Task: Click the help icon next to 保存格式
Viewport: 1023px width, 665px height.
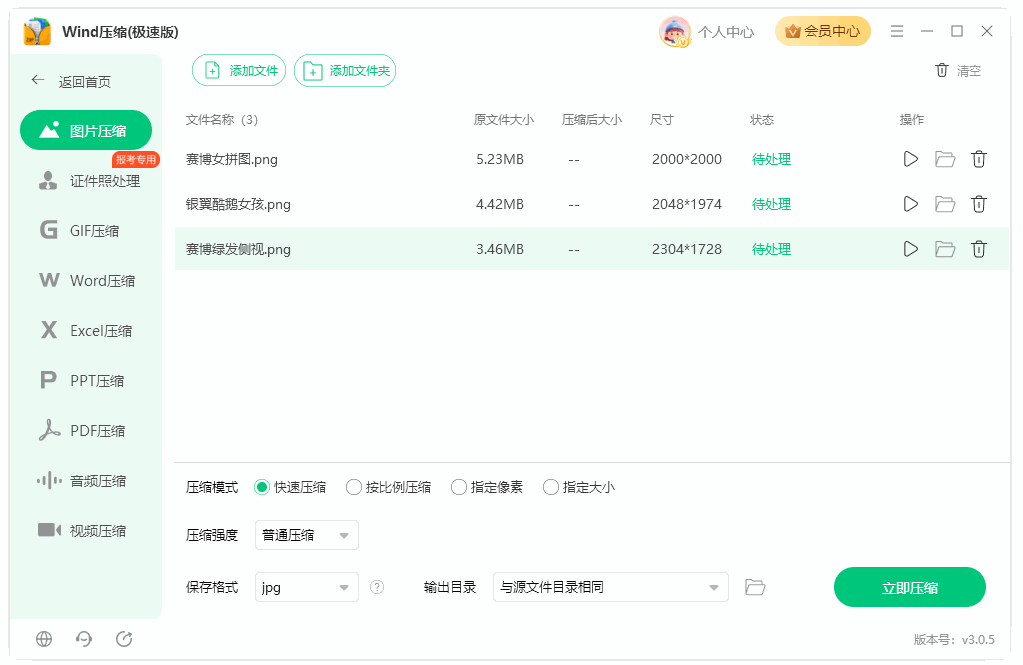Action: [x=377, y=587]
